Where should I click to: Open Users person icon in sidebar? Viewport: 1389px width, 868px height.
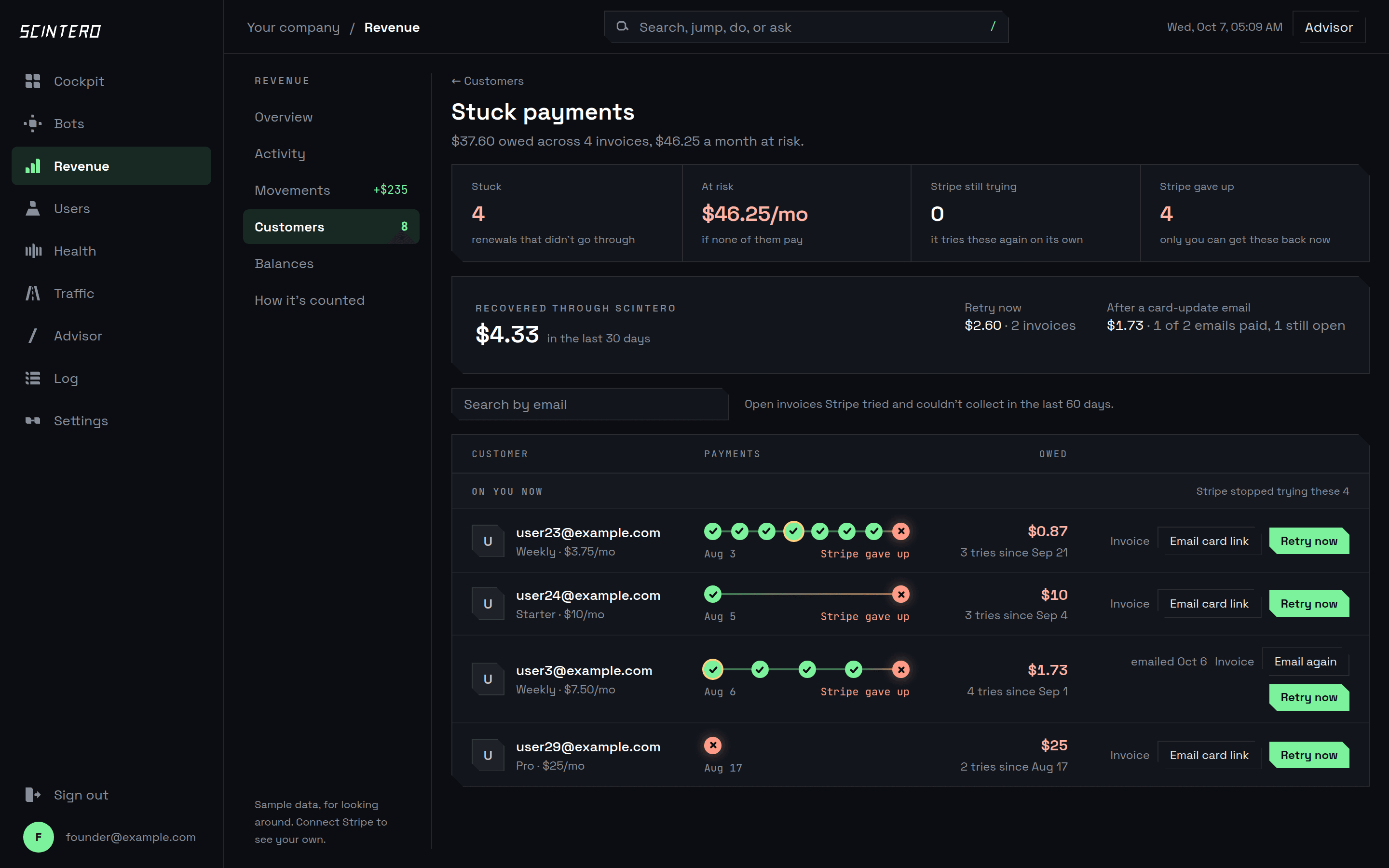[33, 208]
